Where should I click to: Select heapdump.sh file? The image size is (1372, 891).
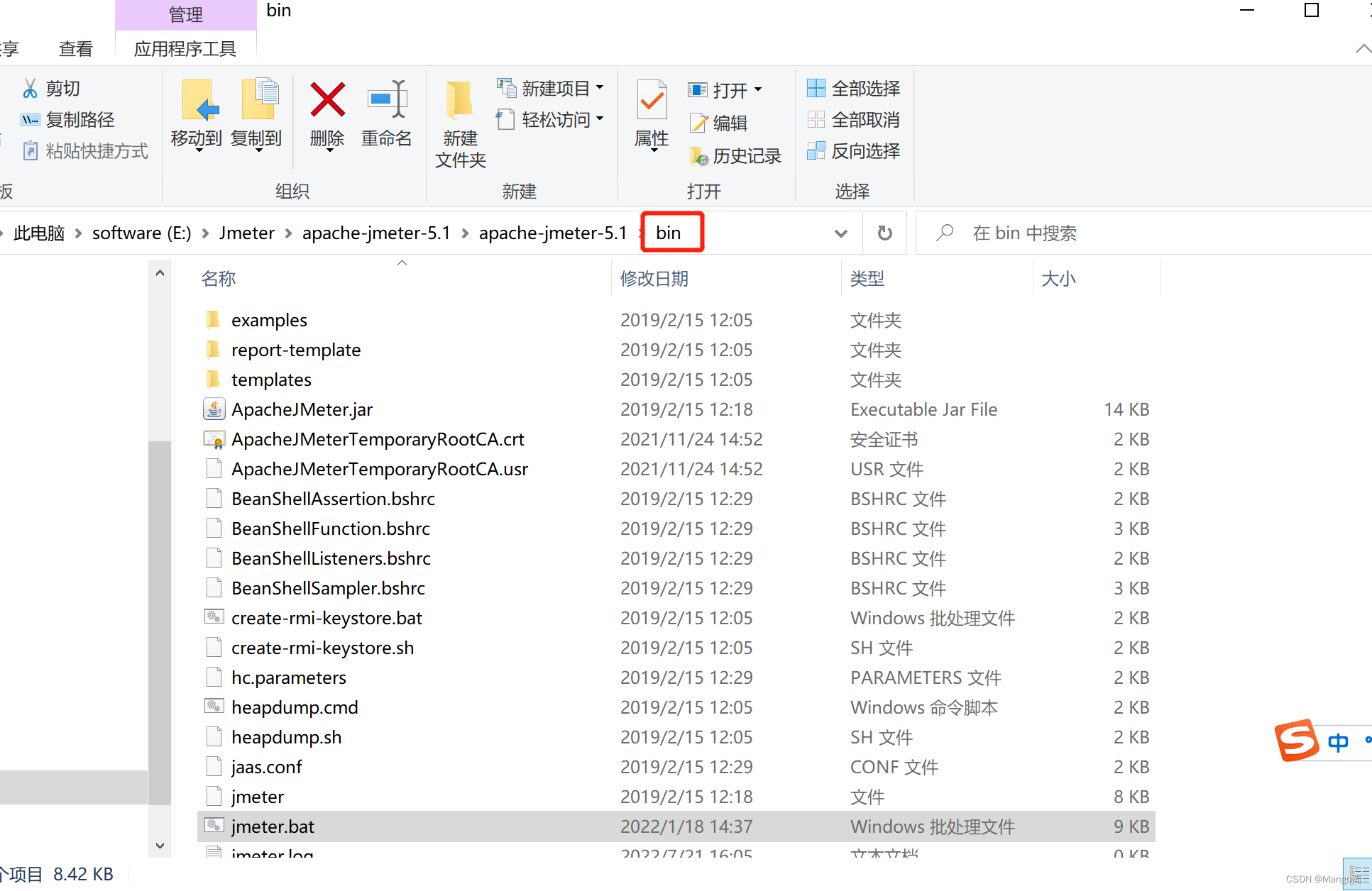point(286,737)
